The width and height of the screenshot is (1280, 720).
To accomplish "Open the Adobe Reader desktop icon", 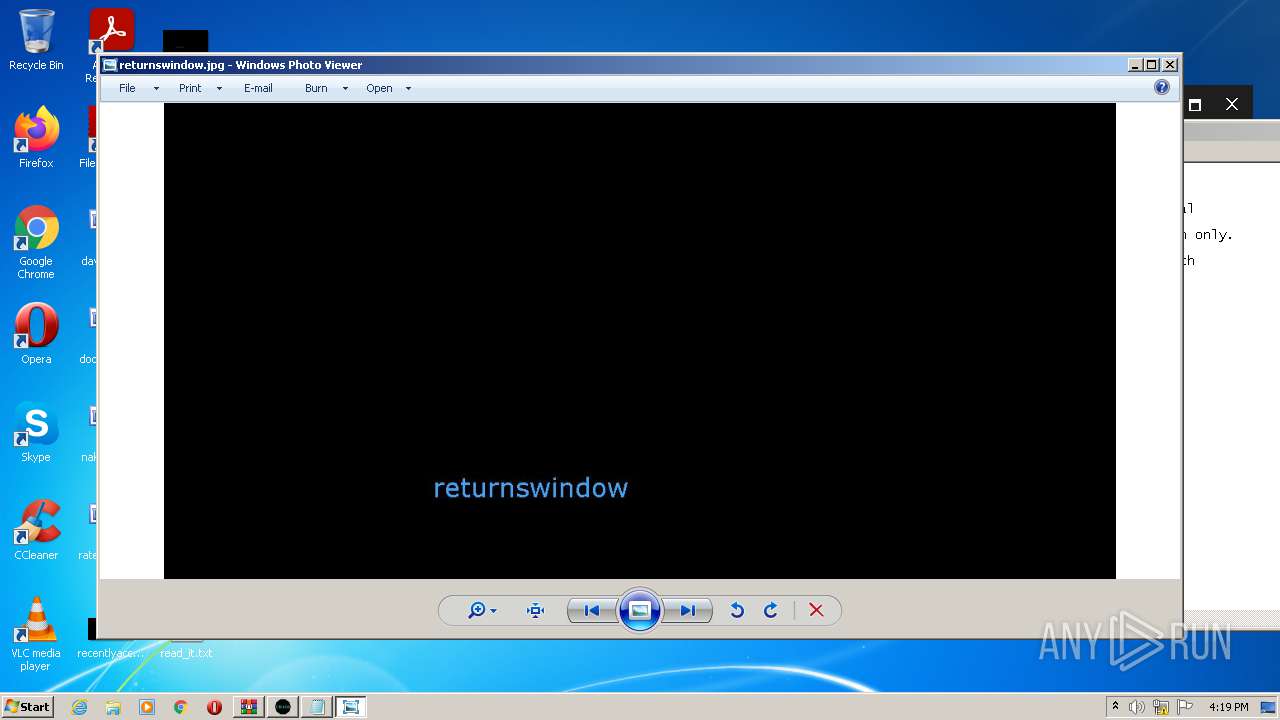I will [111, 30].
